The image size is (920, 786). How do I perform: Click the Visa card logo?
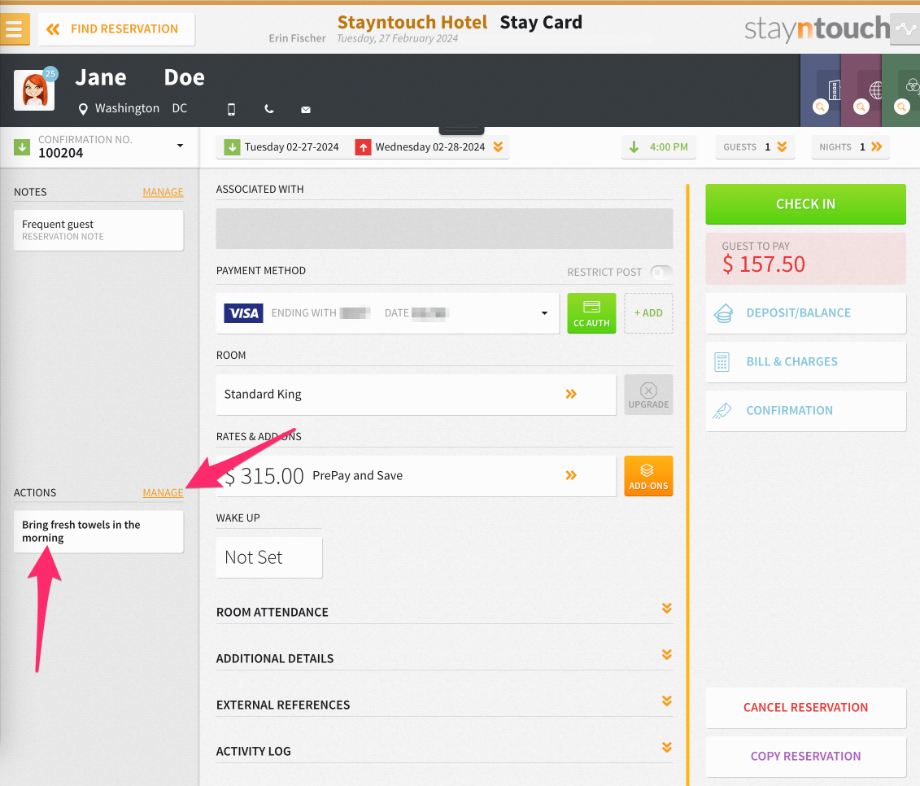tap(243, 313)
